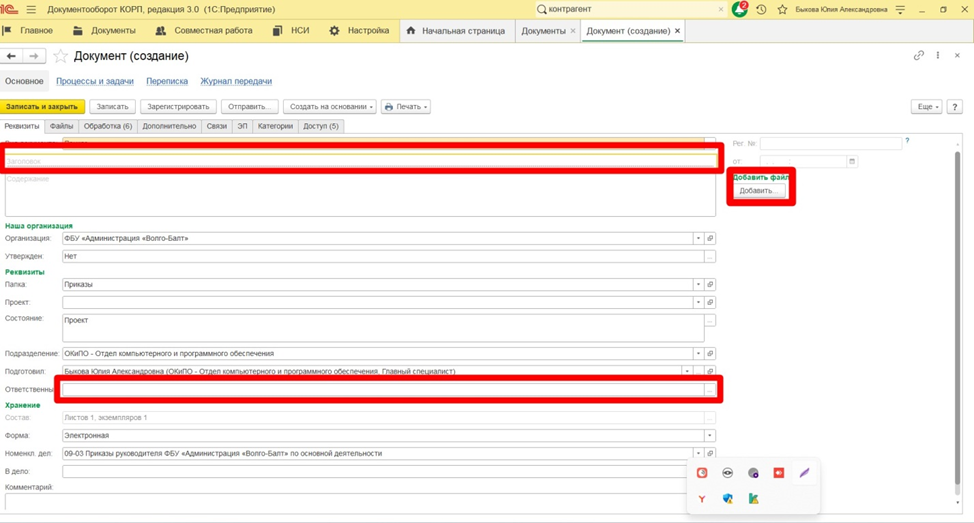Open the Переписка link

tap(167, 81)
